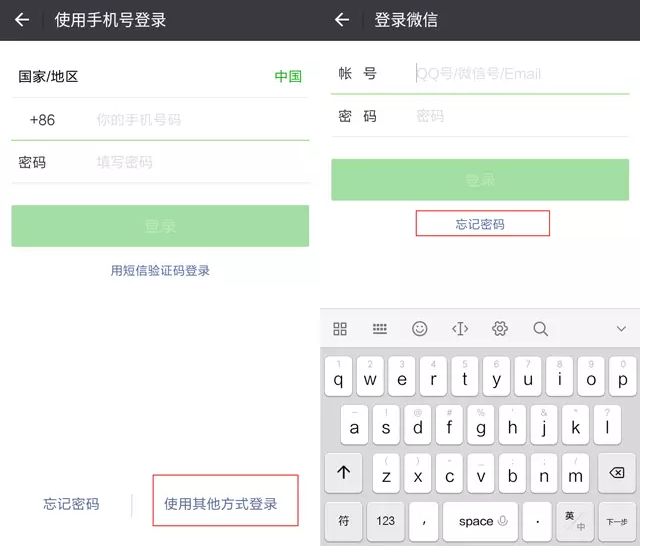The width and height of the screenshot is (648, 553).
Task: Tap the i key
Action: pos(560,377)
